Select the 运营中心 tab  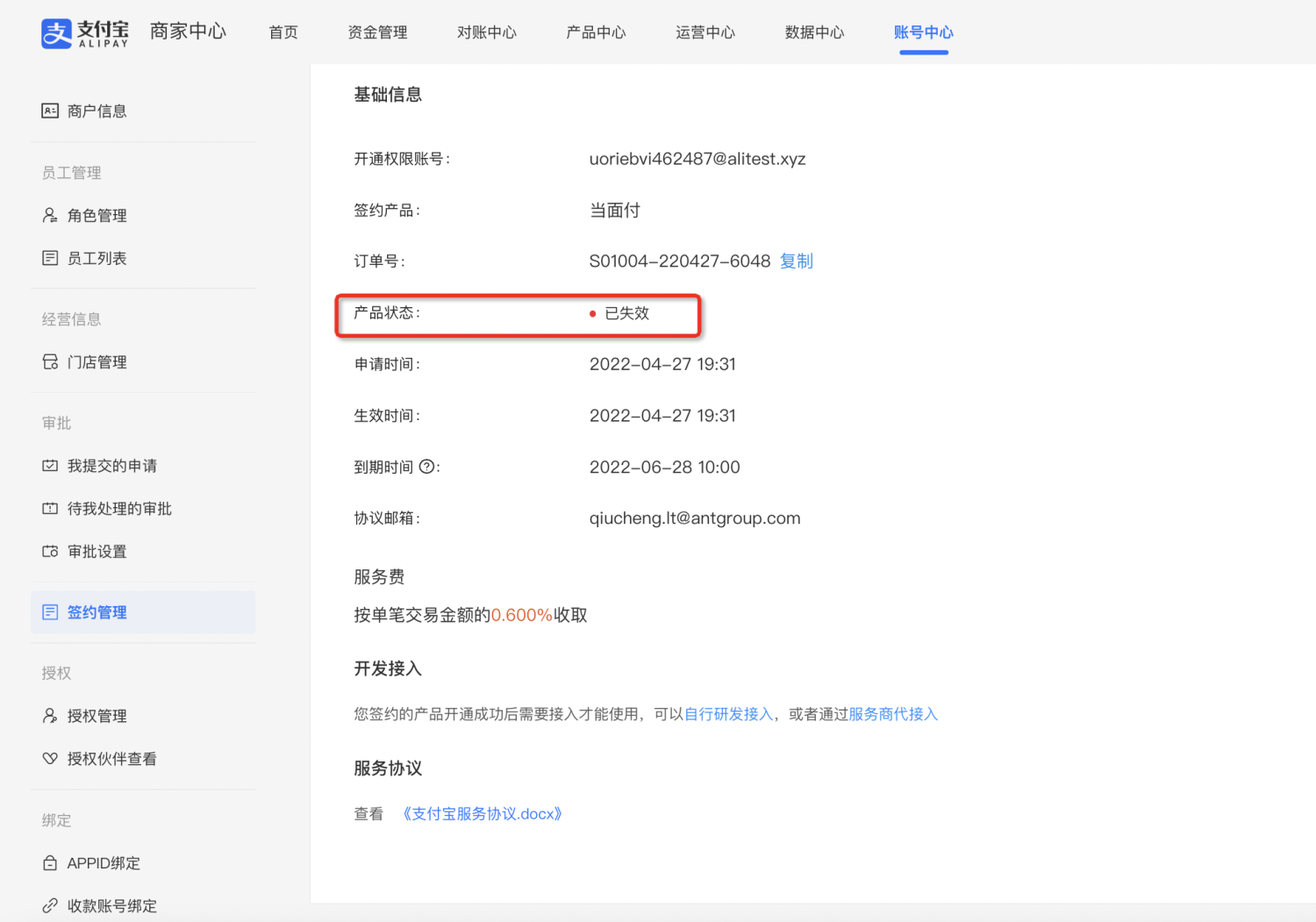pyautogui.click(x=705, y=32)
